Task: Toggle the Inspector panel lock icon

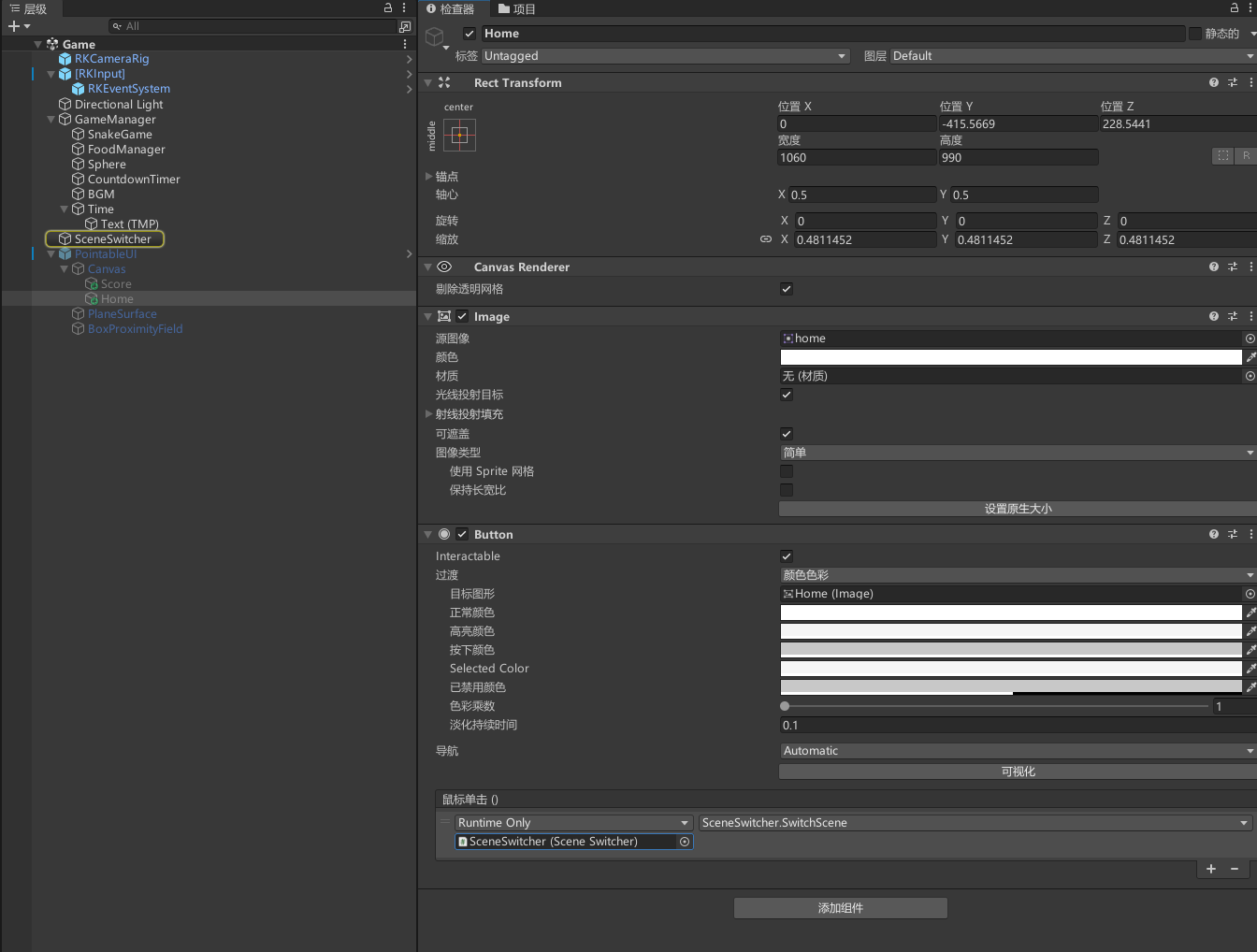Action: point(1234,8)
